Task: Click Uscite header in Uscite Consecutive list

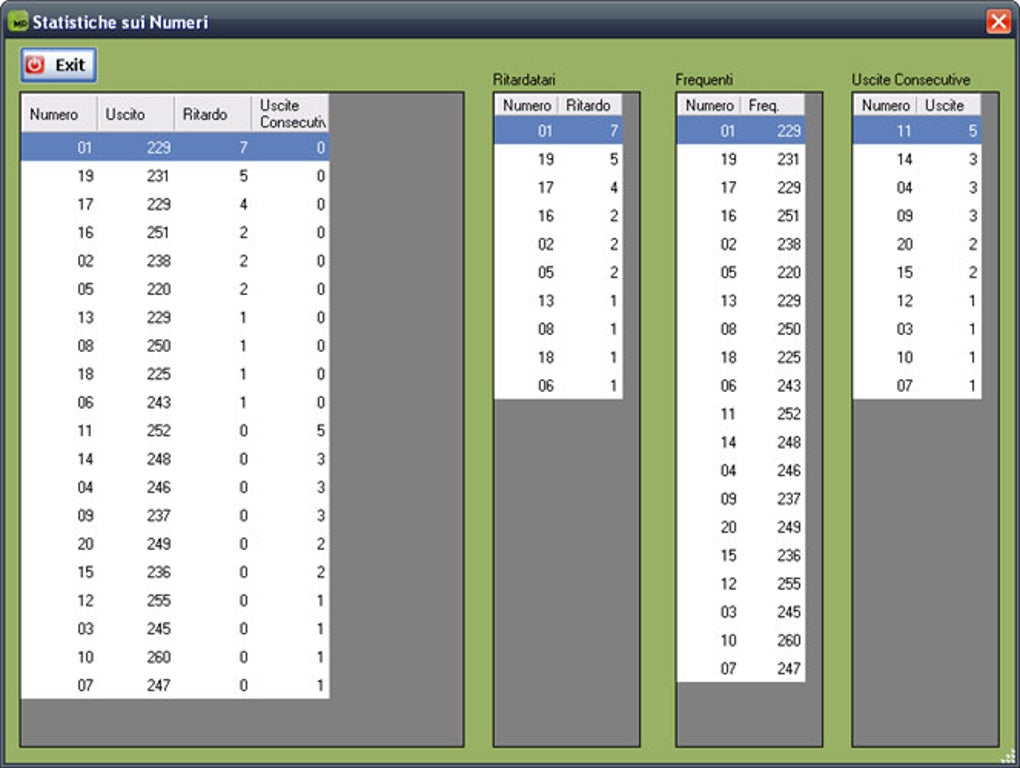Action: coord(949,105)
